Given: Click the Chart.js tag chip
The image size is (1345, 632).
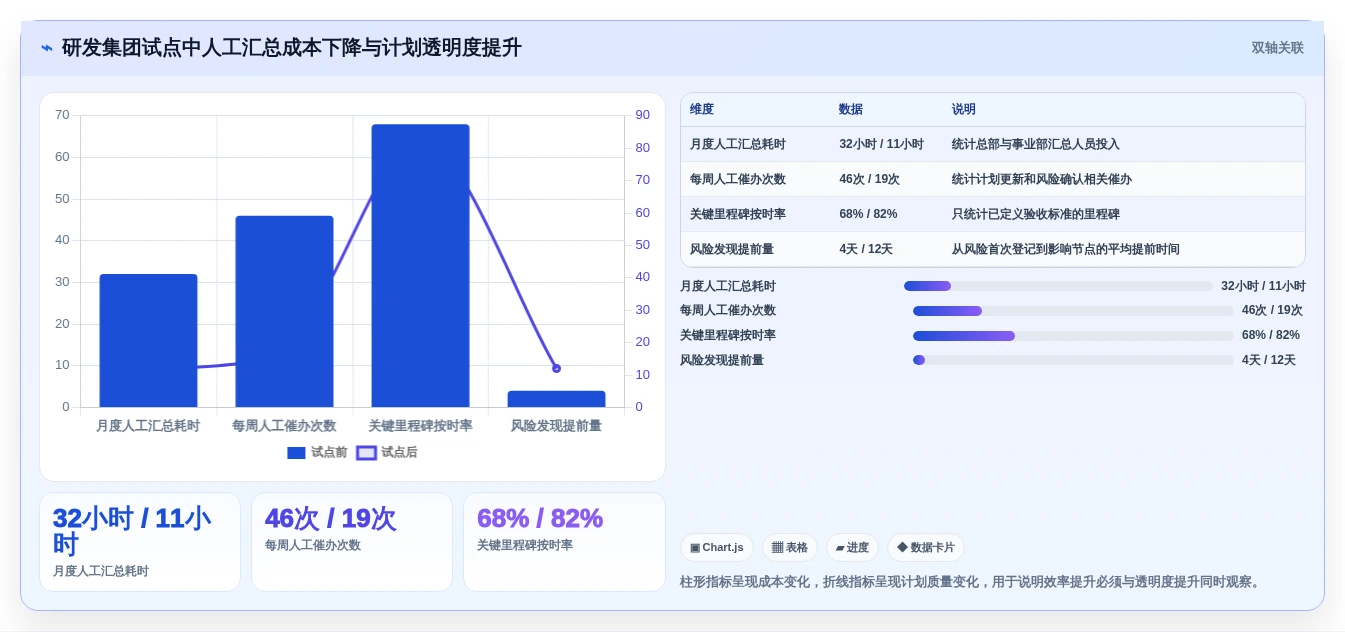Looking at the screenshot, I should point(717,547).
